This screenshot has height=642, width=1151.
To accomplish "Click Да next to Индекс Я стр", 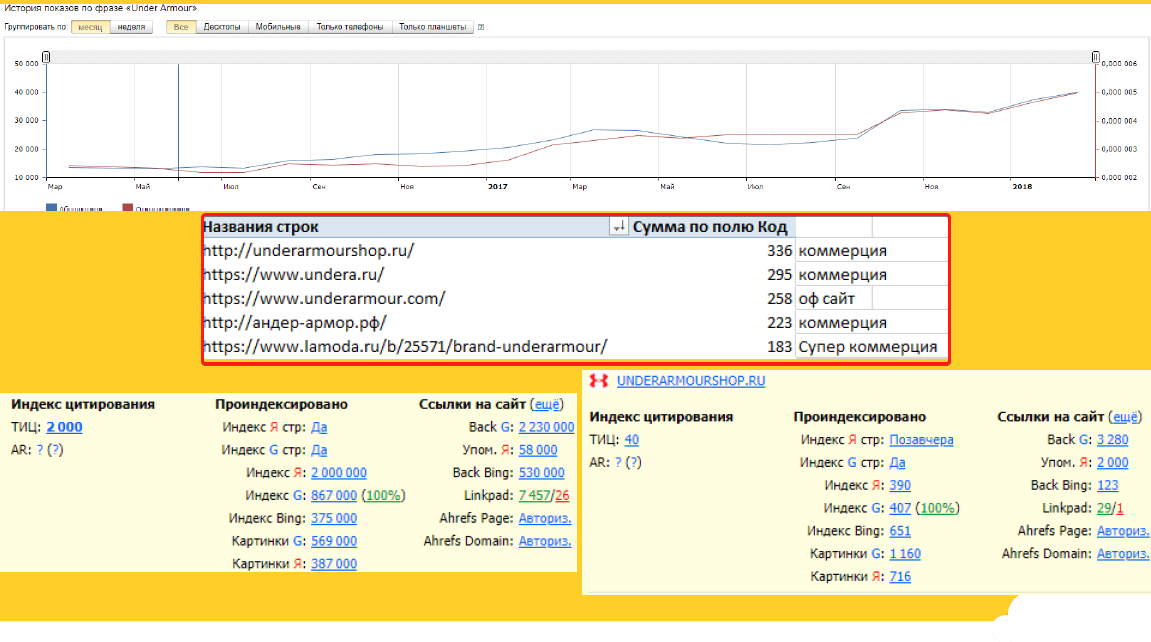I will (x=319, y=427).
